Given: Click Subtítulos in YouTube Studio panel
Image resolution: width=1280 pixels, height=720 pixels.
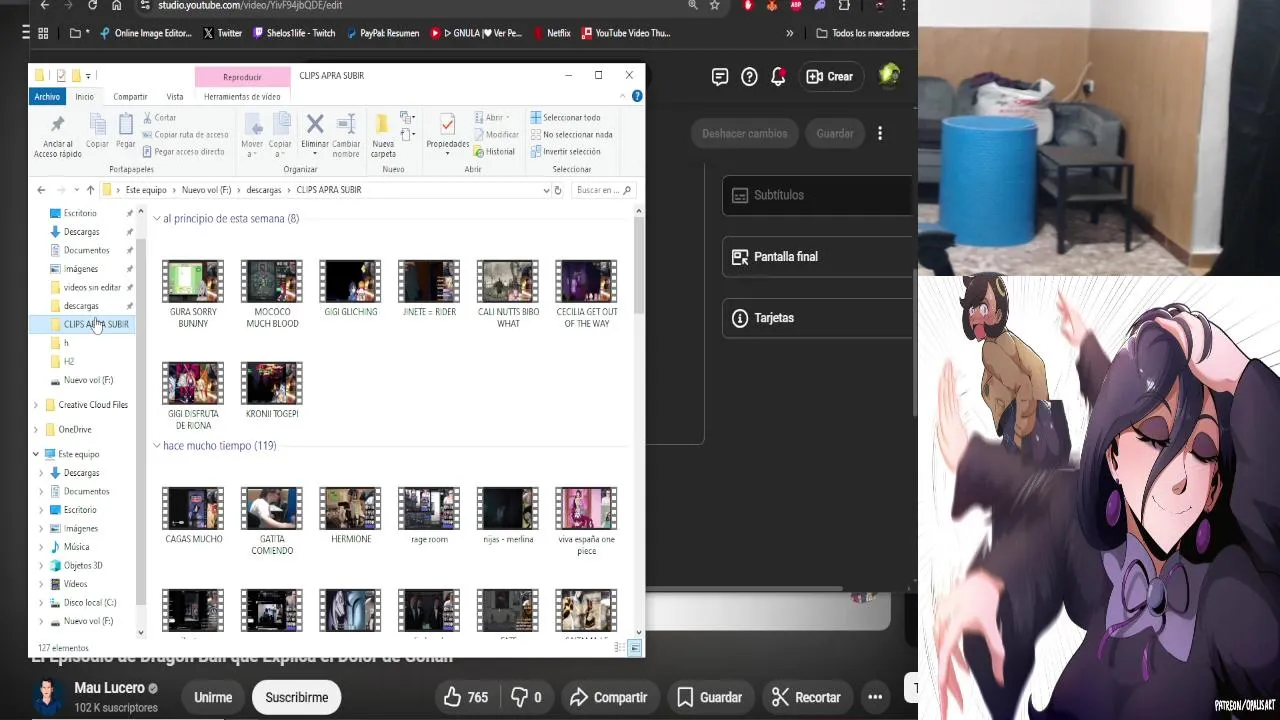Looking at the screenshot, I should click(x=818, y=195).
